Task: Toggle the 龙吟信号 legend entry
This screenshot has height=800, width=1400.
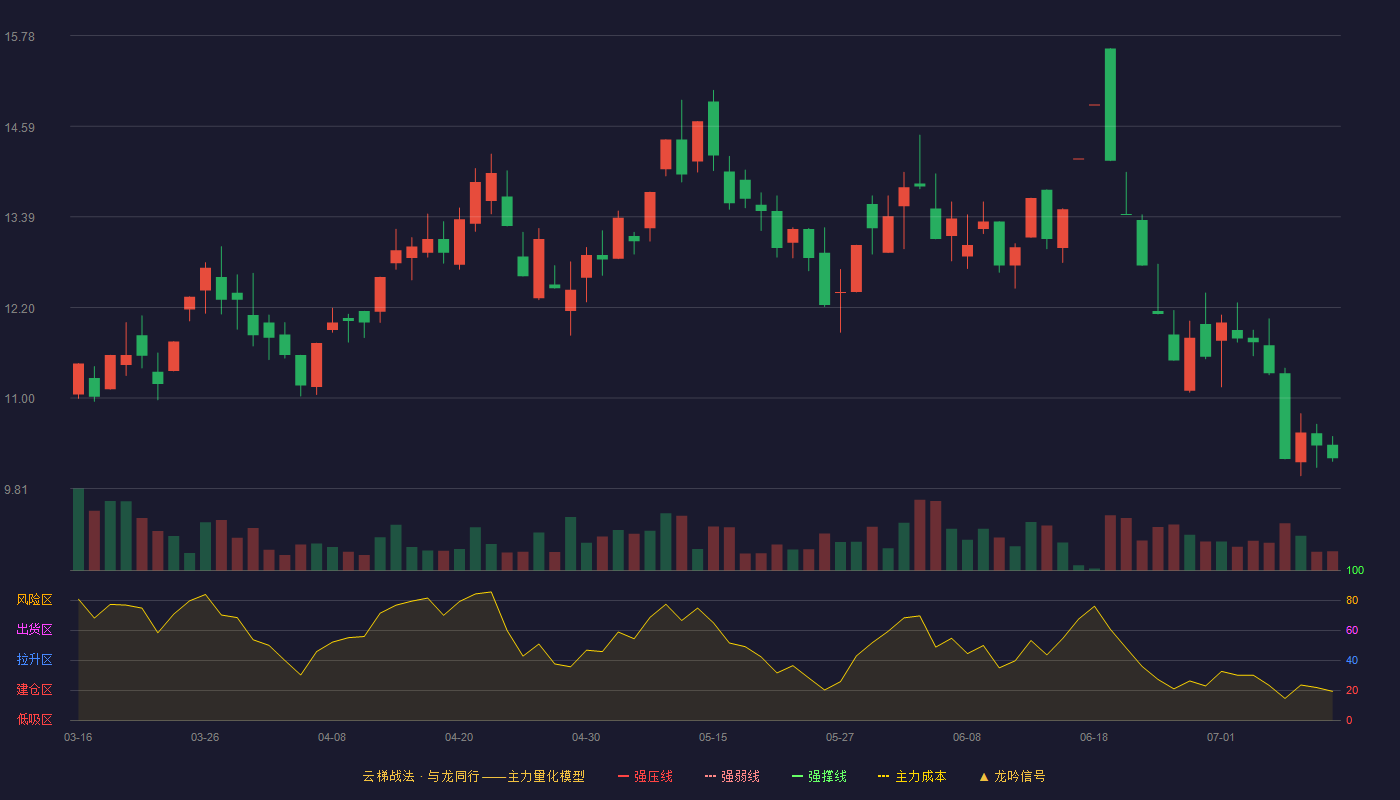Action: 1011,776
